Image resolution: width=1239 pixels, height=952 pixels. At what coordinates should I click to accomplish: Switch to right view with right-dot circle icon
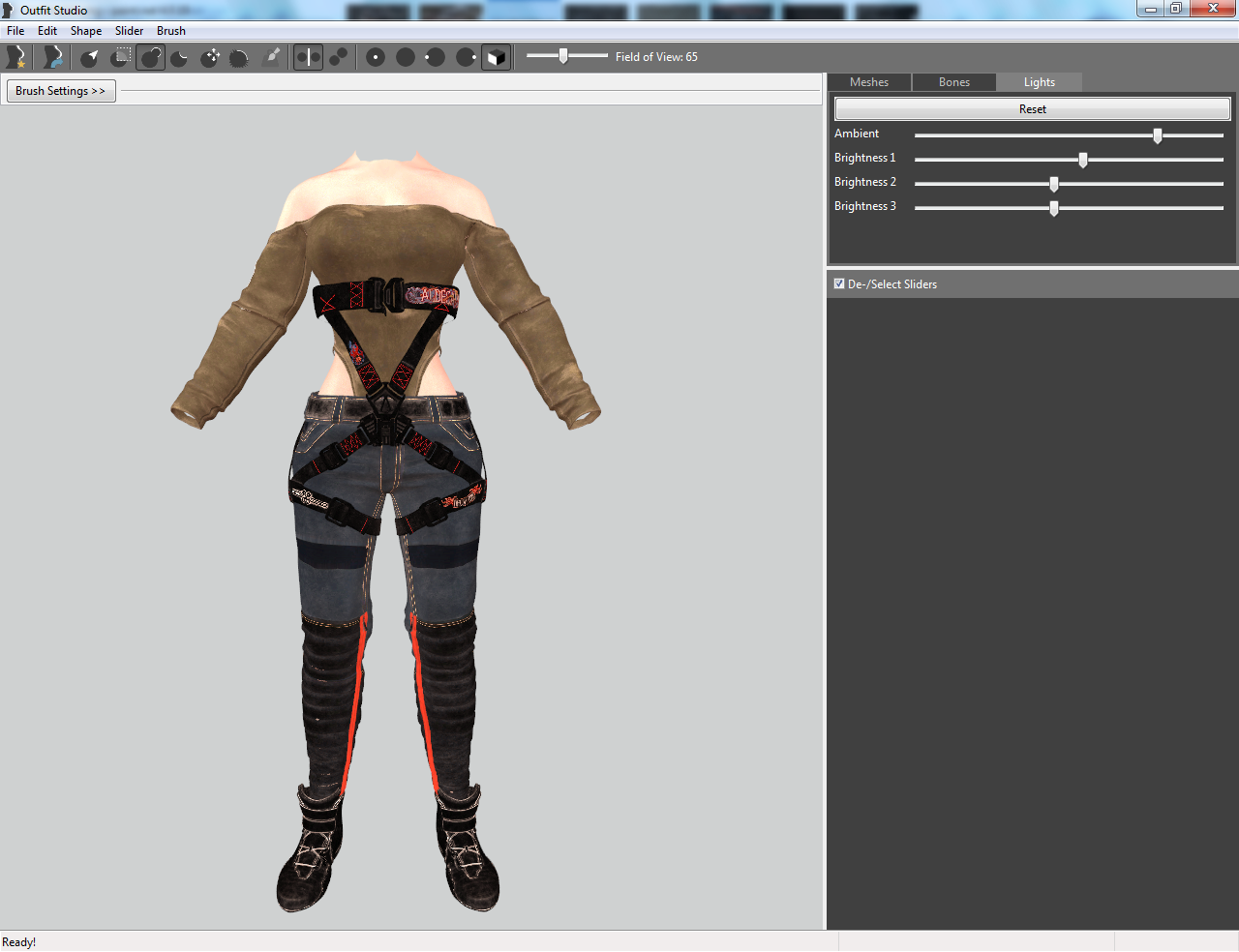[x=466, y=57]
